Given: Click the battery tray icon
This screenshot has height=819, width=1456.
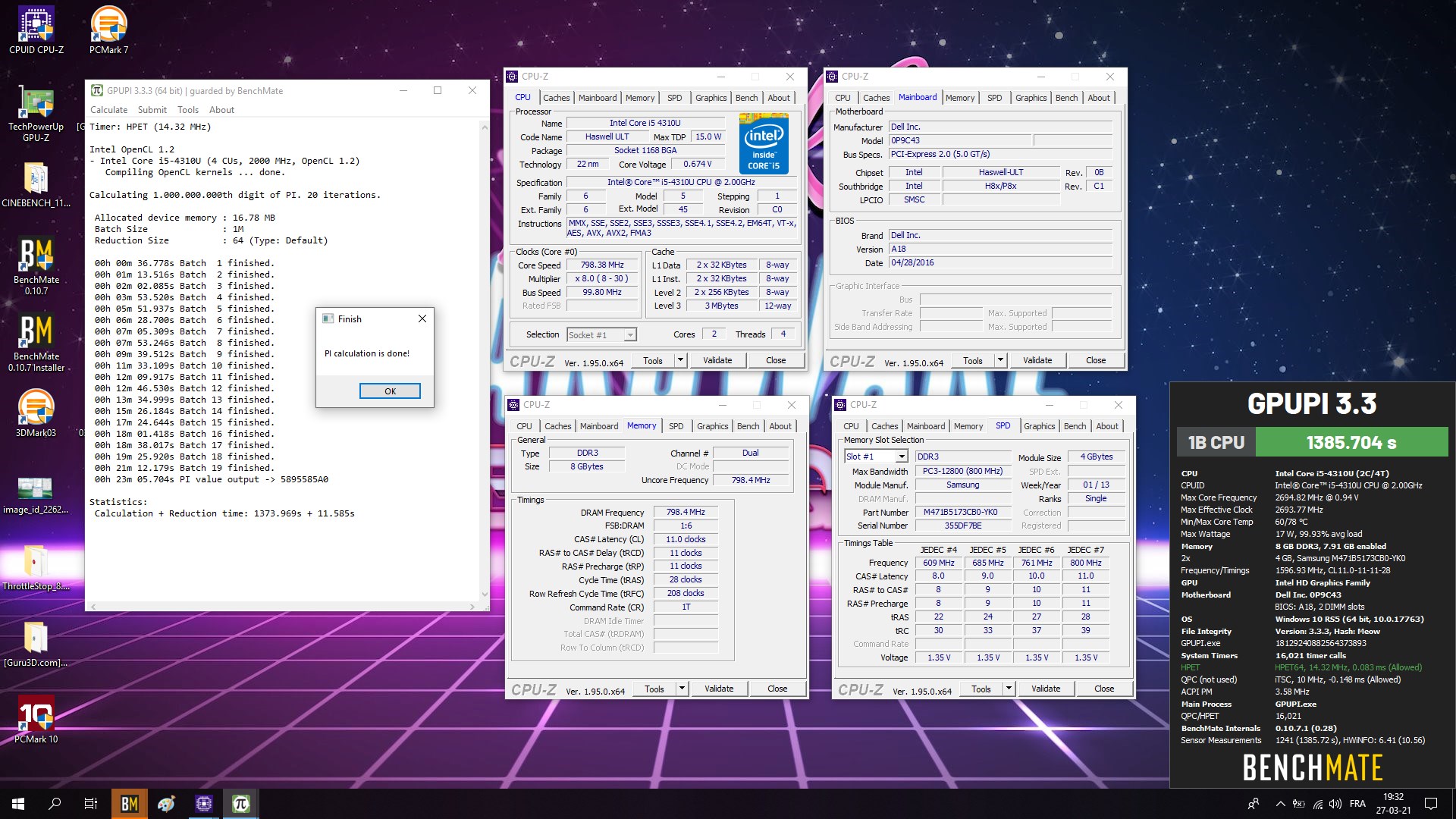Looking at the screenshot, I should [x=1299, y=804].
